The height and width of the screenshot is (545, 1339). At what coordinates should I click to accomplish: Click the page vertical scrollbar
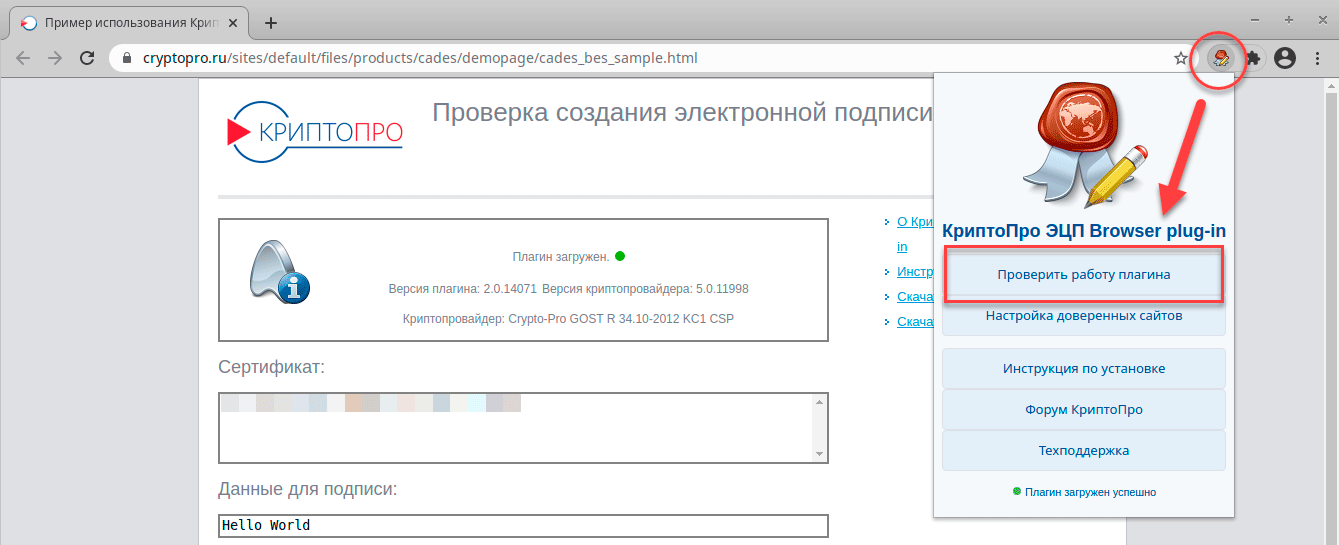coord(1331,312)
